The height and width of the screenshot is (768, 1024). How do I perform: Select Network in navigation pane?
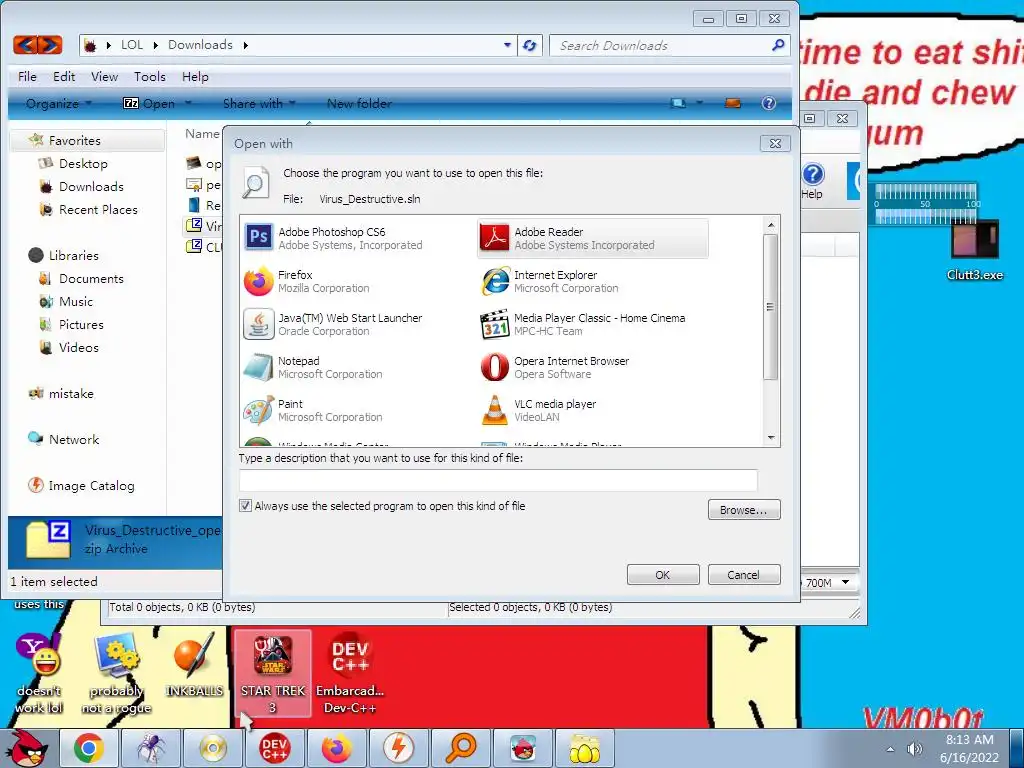[x=74, y=439]
